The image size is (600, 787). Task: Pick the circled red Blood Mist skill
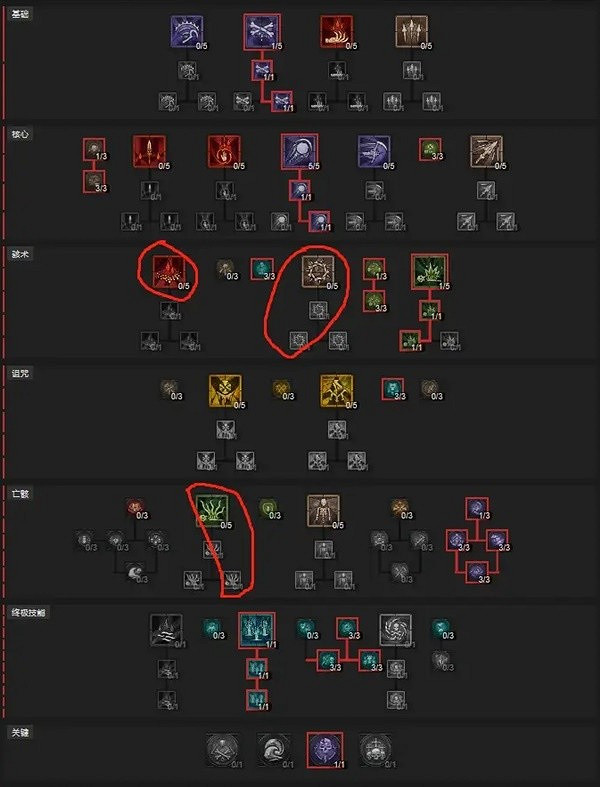169,272
